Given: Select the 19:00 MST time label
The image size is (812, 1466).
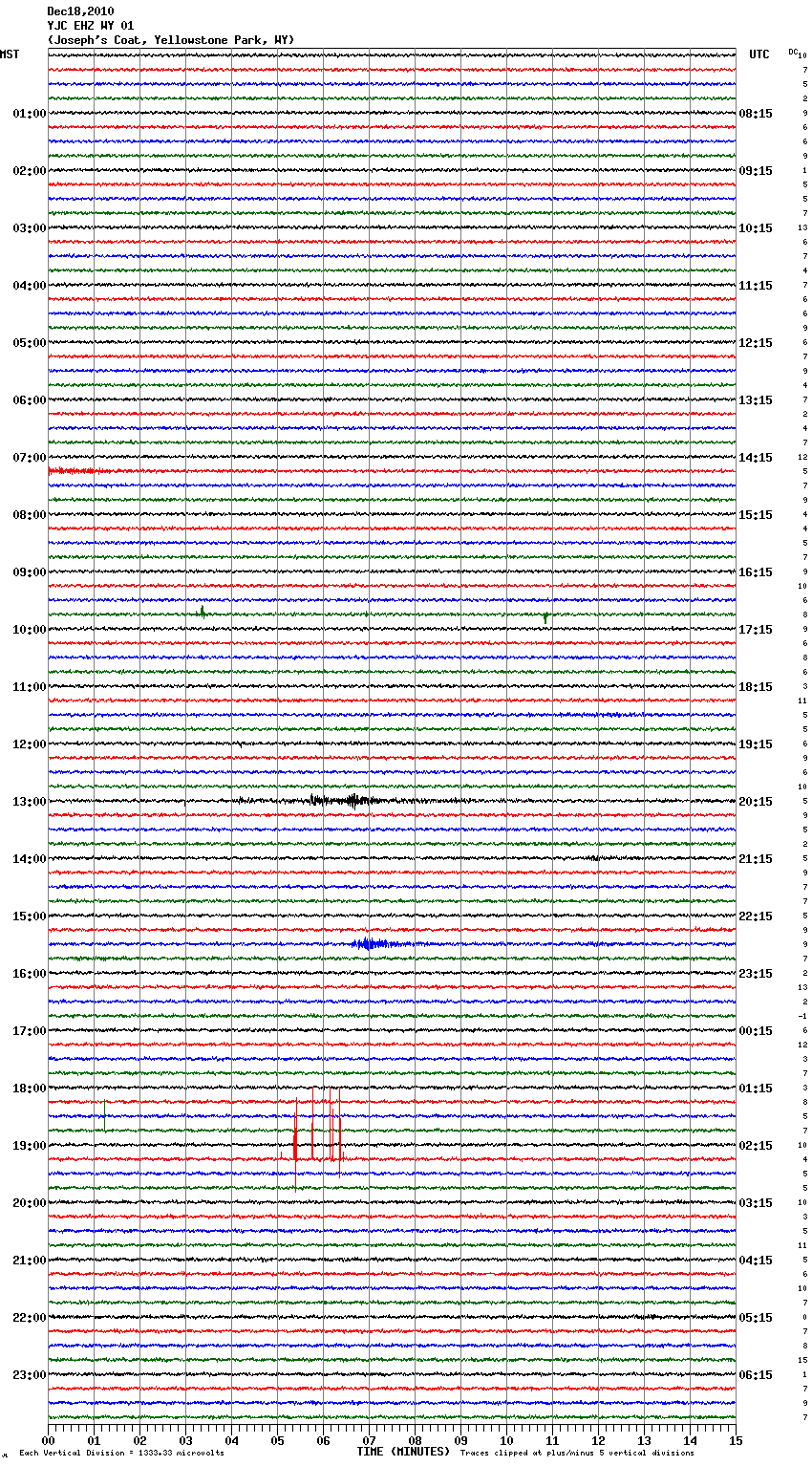Looking at the screenshot, I should (30, 1146).
